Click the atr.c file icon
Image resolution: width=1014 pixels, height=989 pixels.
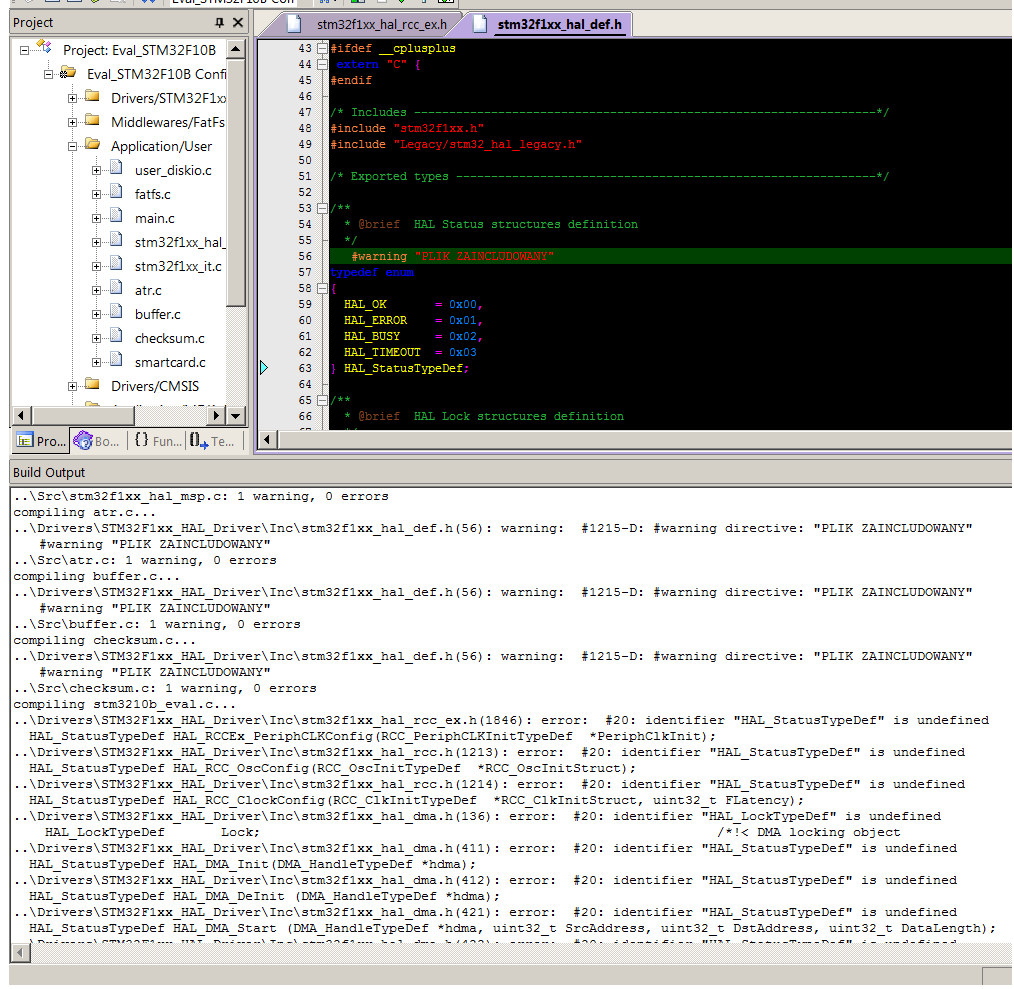(116, 288)
